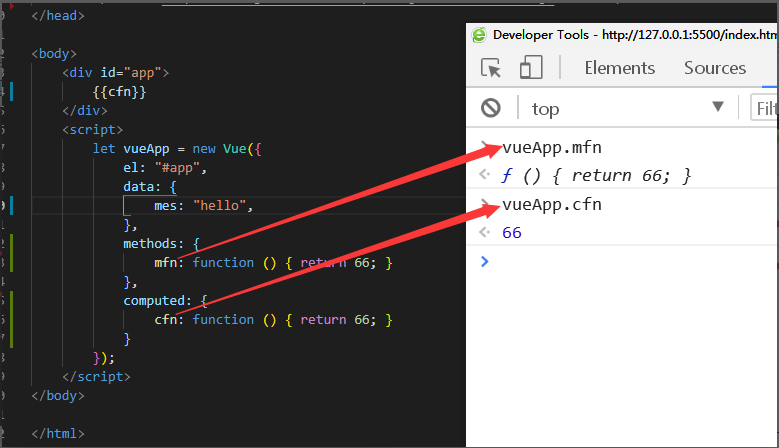Click the closing </head> tag in editor
The image size is (779, 448).
[58, 16]
